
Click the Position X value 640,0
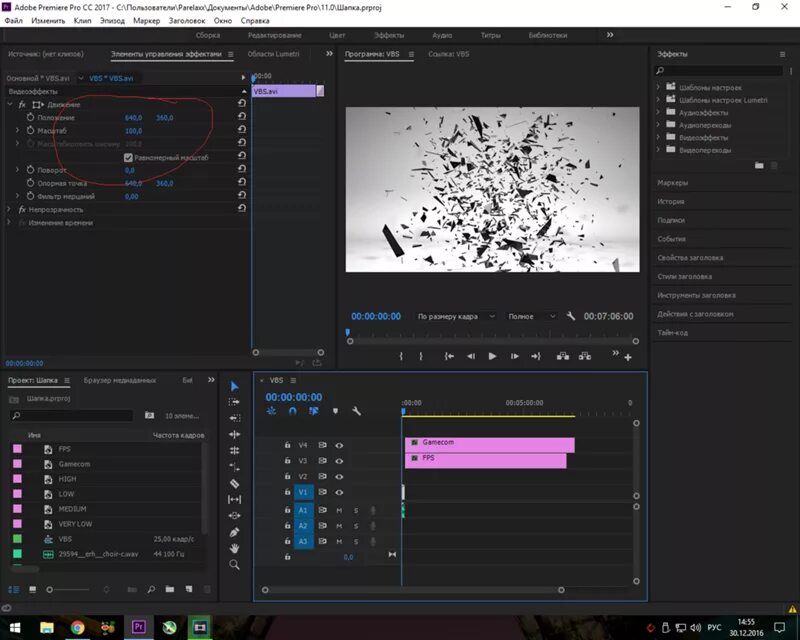[x=133, y=117]
